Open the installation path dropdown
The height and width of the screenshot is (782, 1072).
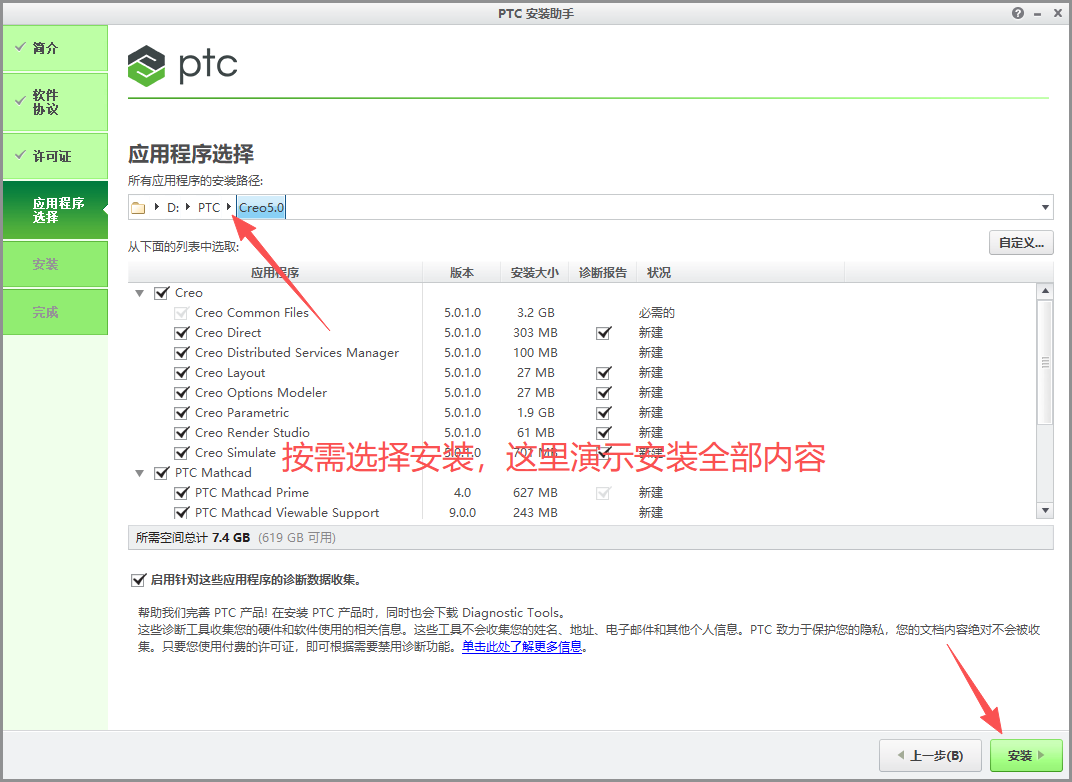click(1045, 207)
